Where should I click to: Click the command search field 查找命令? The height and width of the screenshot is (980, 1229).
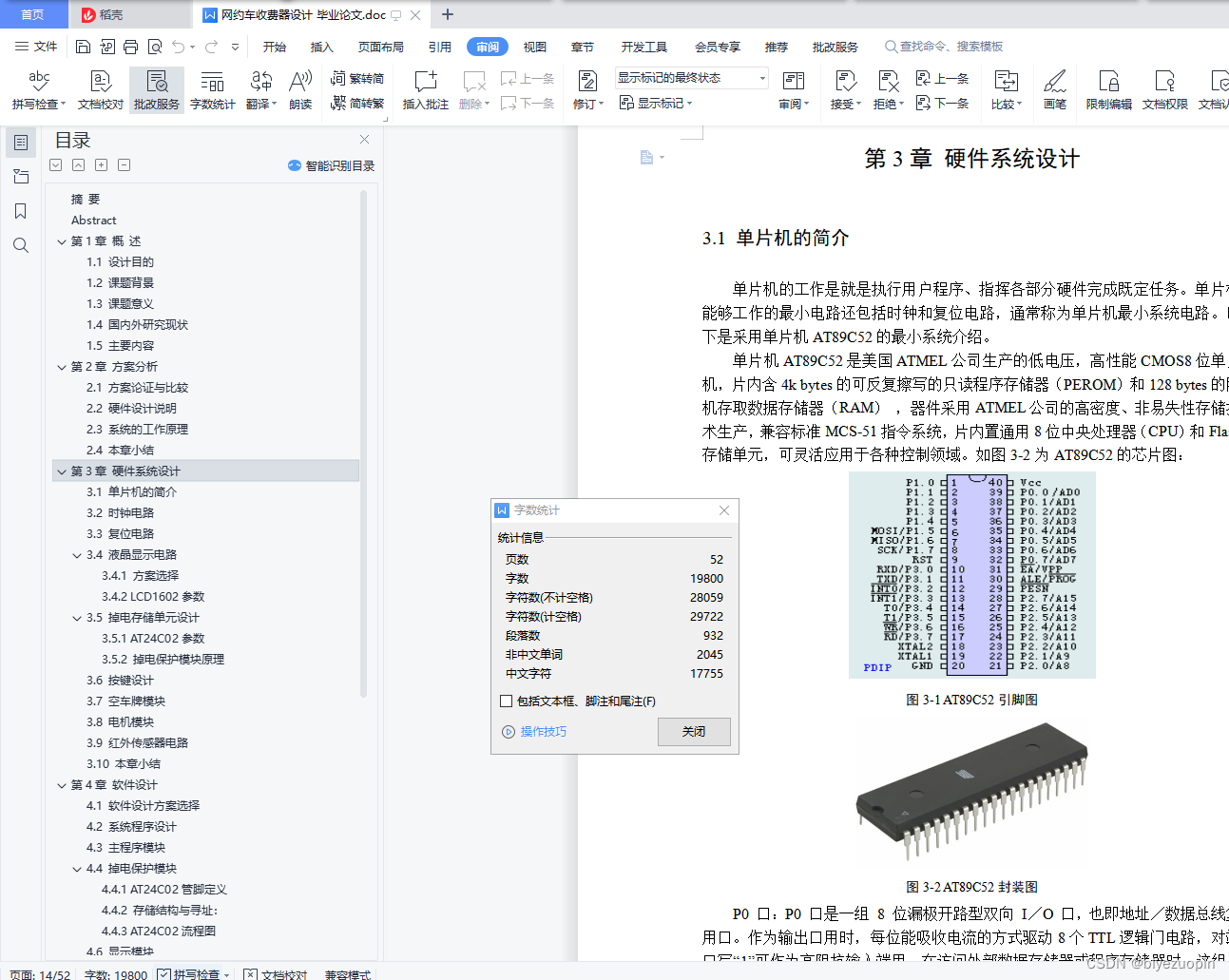tap(944, 47)
